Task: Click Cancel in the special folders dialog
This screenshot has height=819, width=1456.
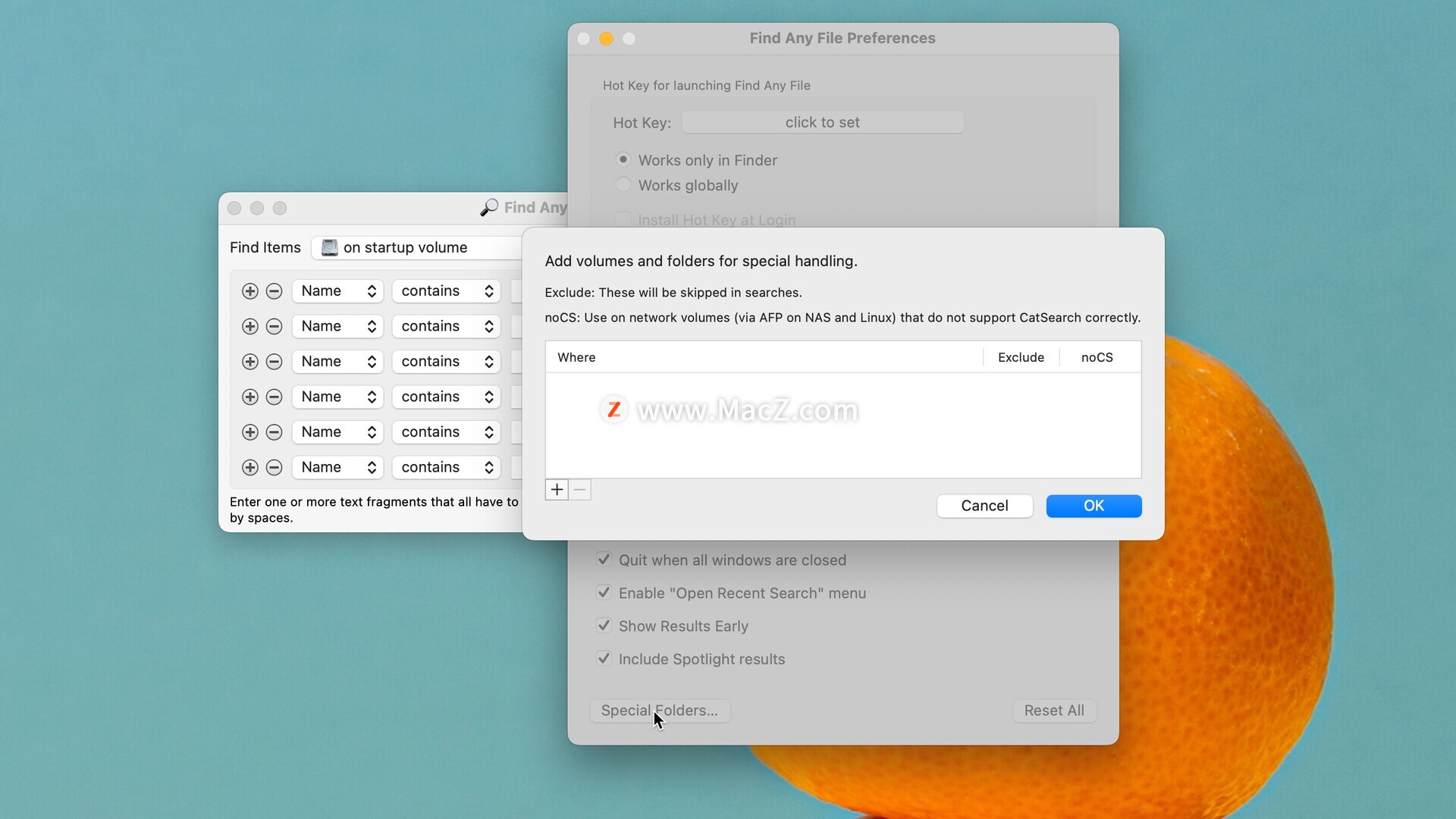Action: tap(984, 506)
